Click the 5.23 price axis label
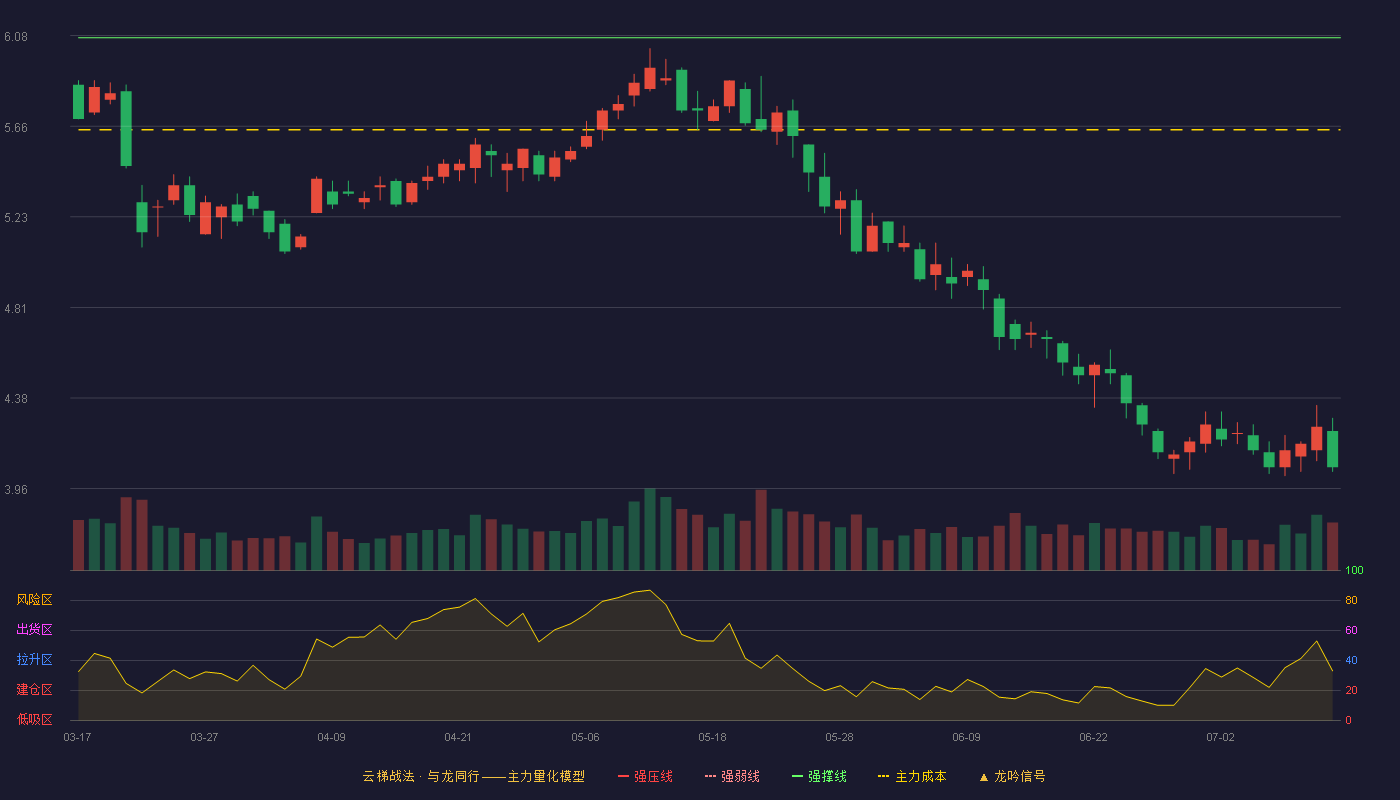 coord(16,218)
